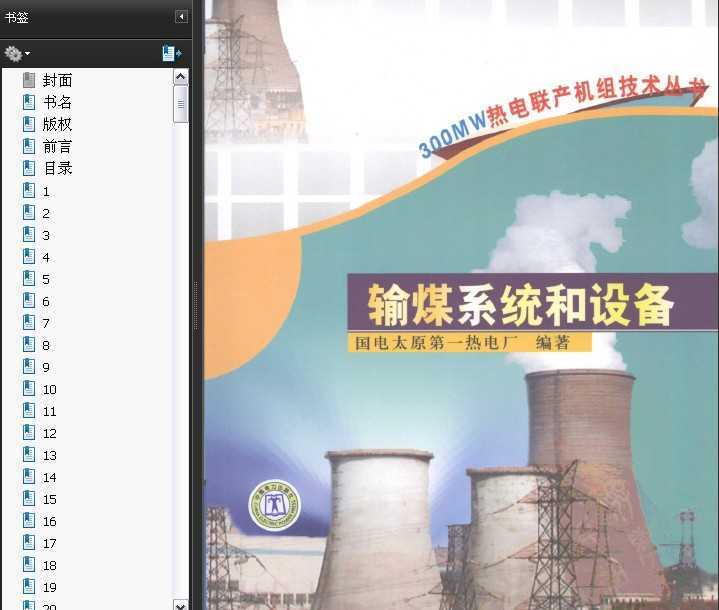Jump to bookmark 17
The image size is (719, 610).
point(50,543)
